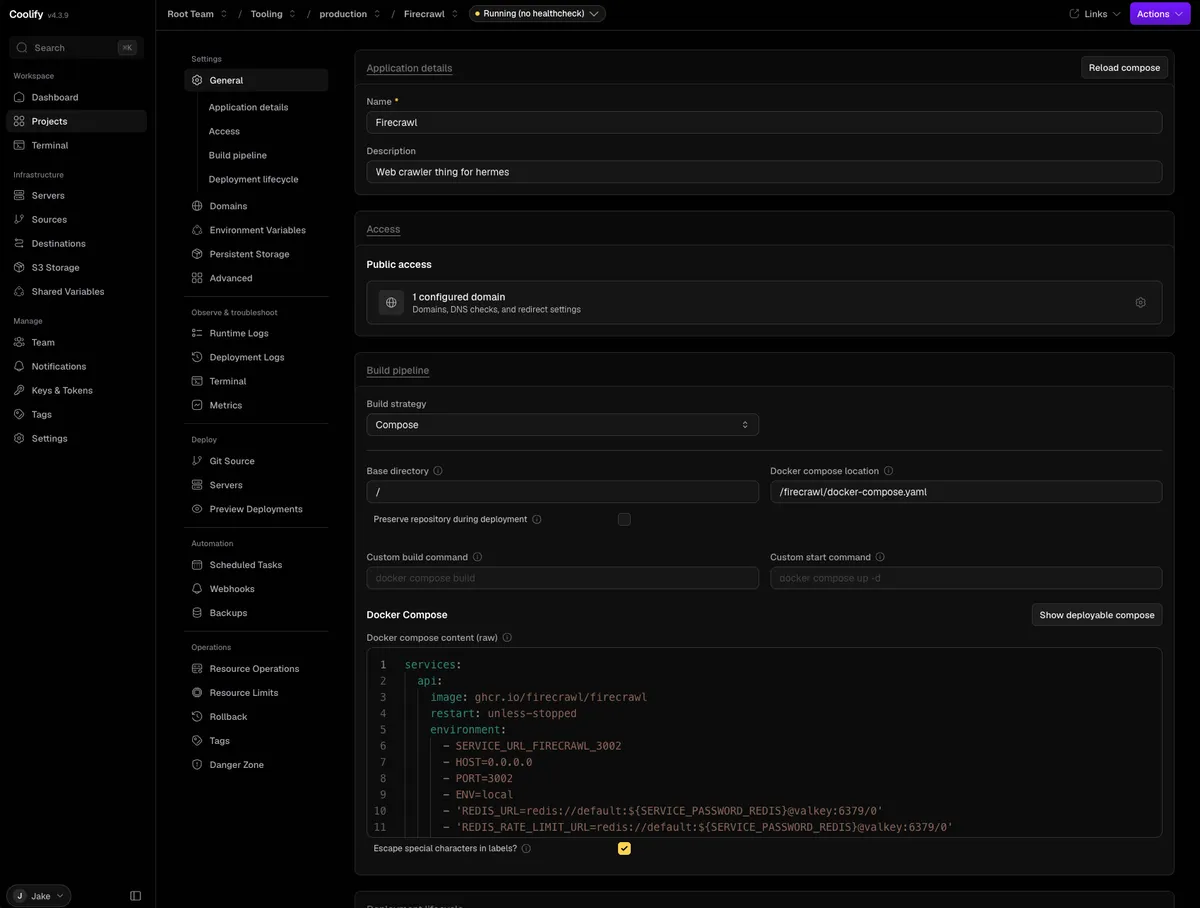1200x908 pixels.
Task: Click the Scheduled Tasks icon
Action: 197,565
